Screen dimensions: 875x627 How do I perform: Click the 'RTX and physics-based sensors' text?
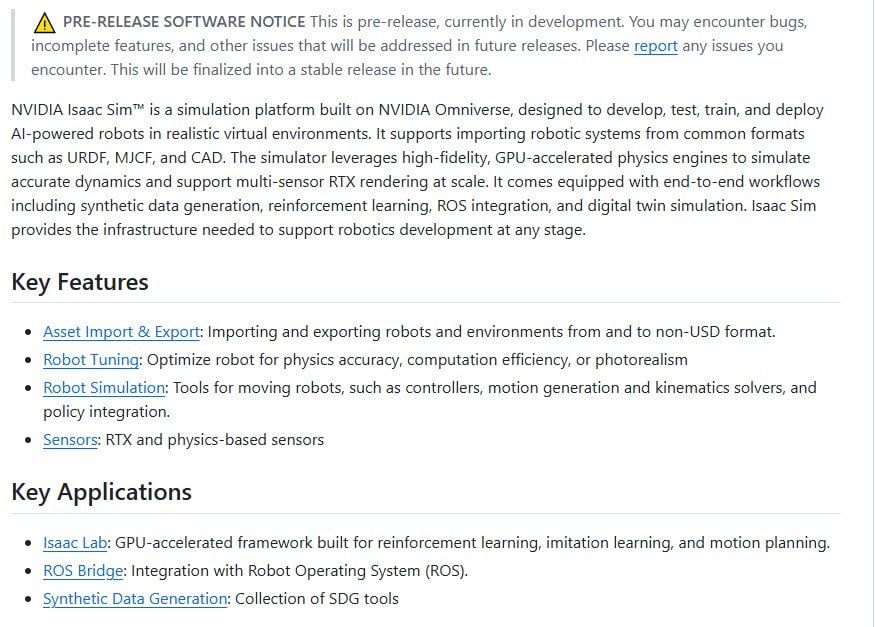click(215, 440)
